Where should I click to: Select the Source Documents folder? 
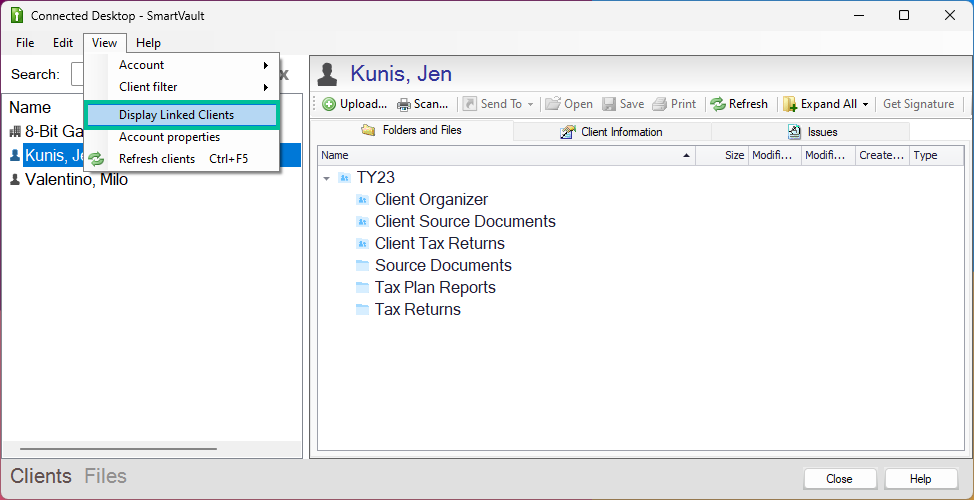444,265
